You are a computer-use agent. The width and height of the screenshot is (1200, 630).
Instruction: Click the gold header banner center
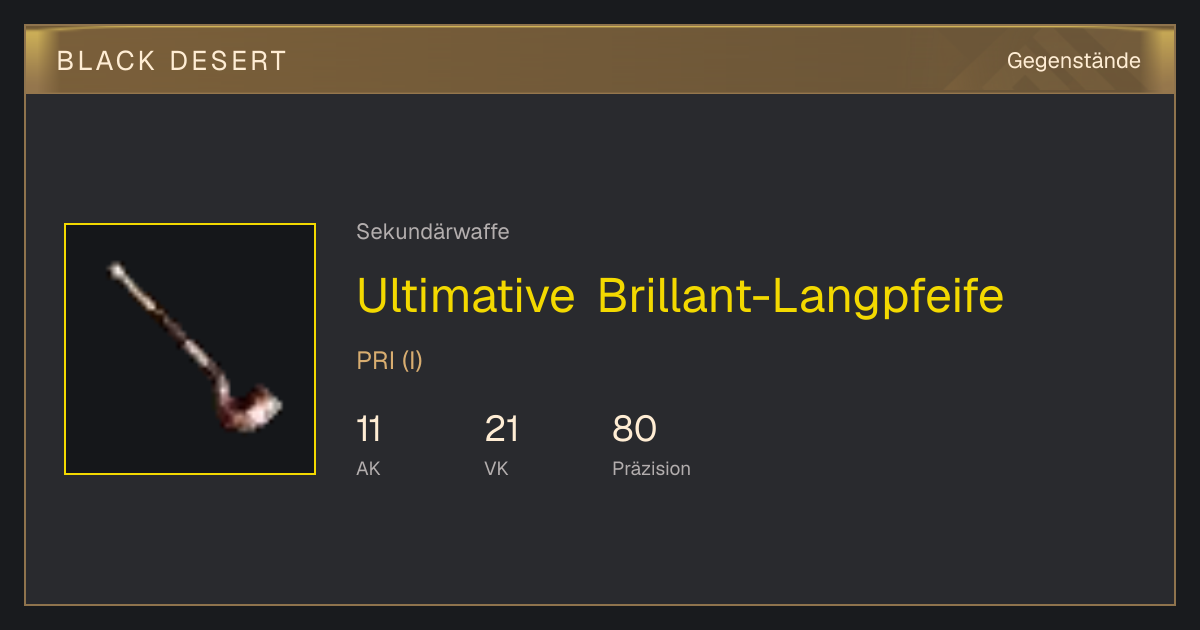coord(600,61)
